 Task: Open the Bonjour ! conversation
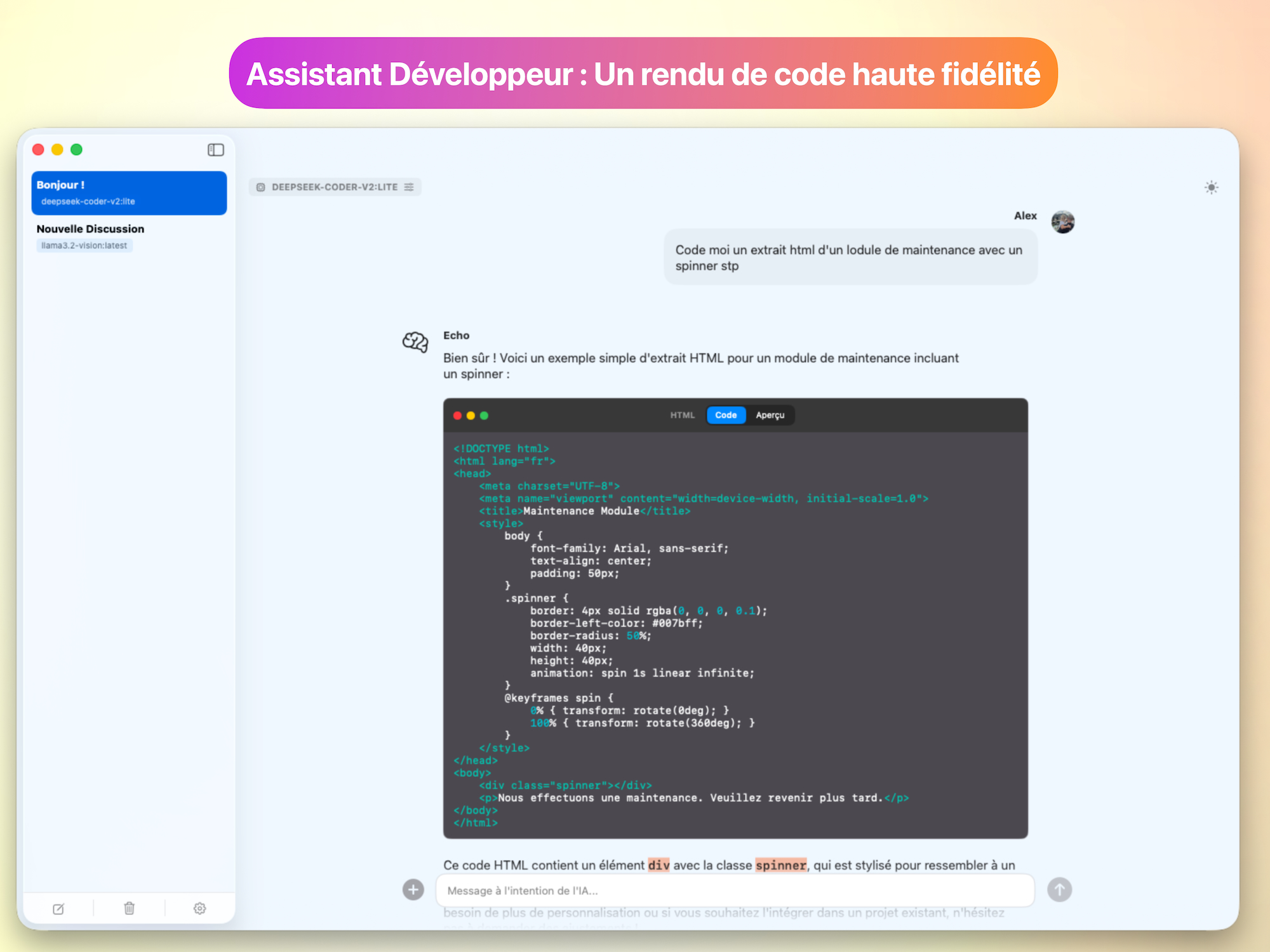129,193
